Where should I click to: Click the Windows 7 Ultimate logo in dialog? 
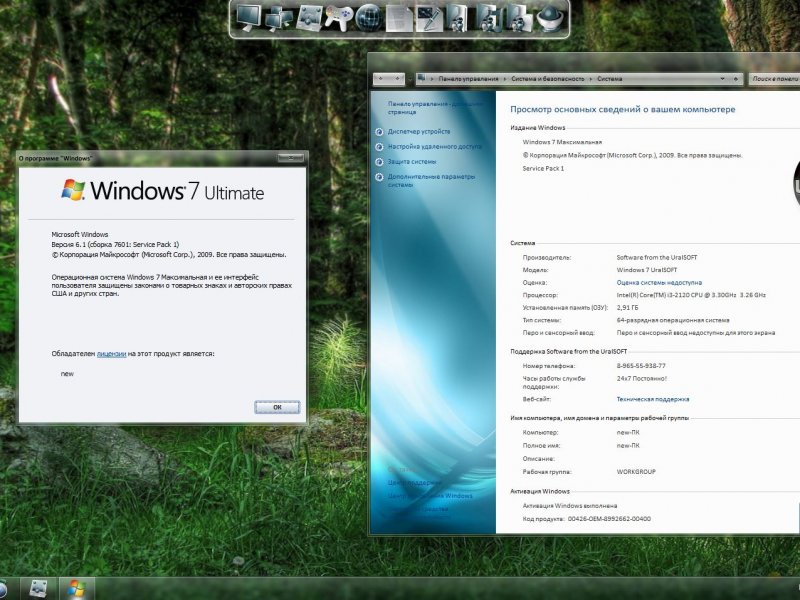click(162, 190)
